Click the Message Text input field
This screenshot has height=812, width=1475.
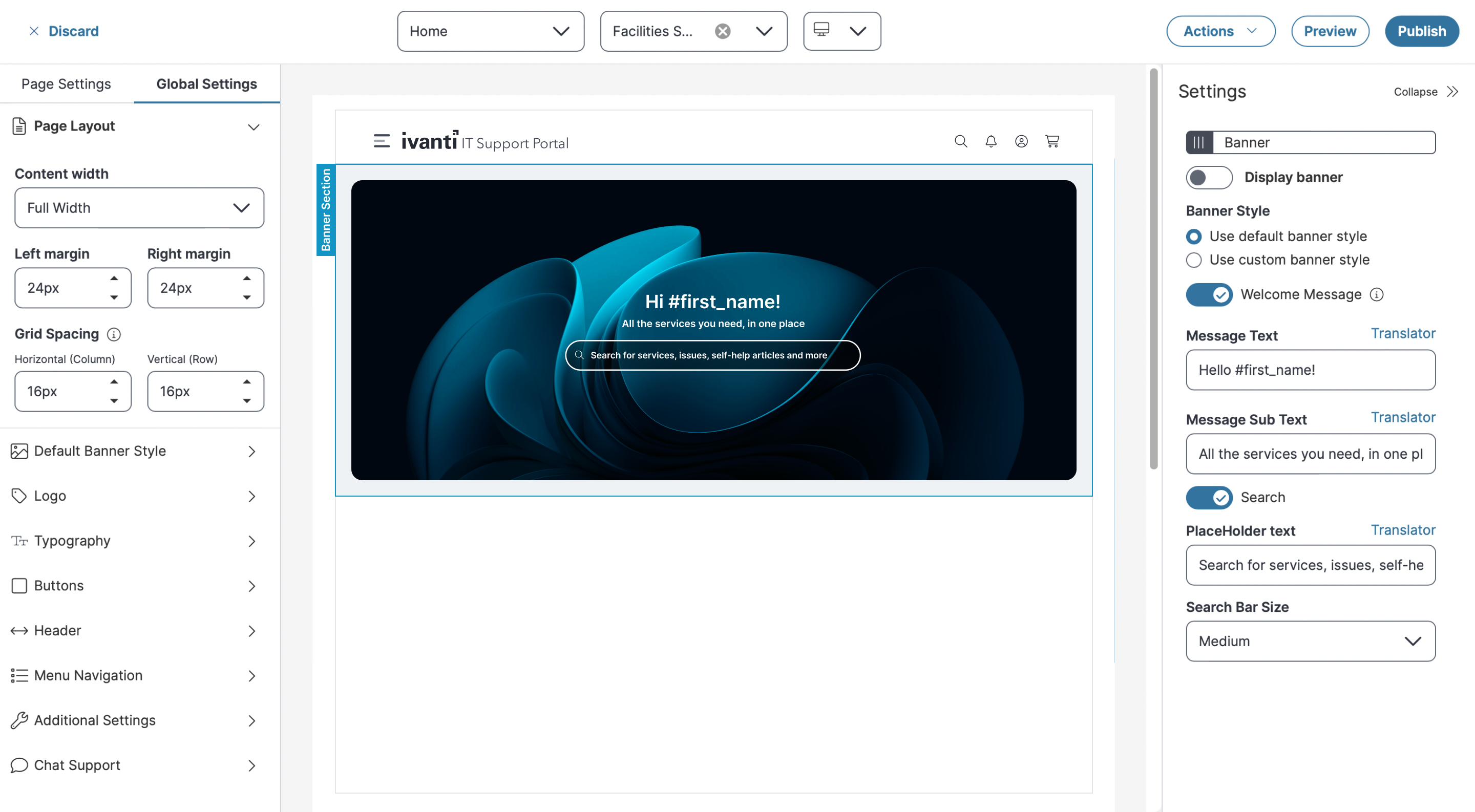coord(1310,370)
